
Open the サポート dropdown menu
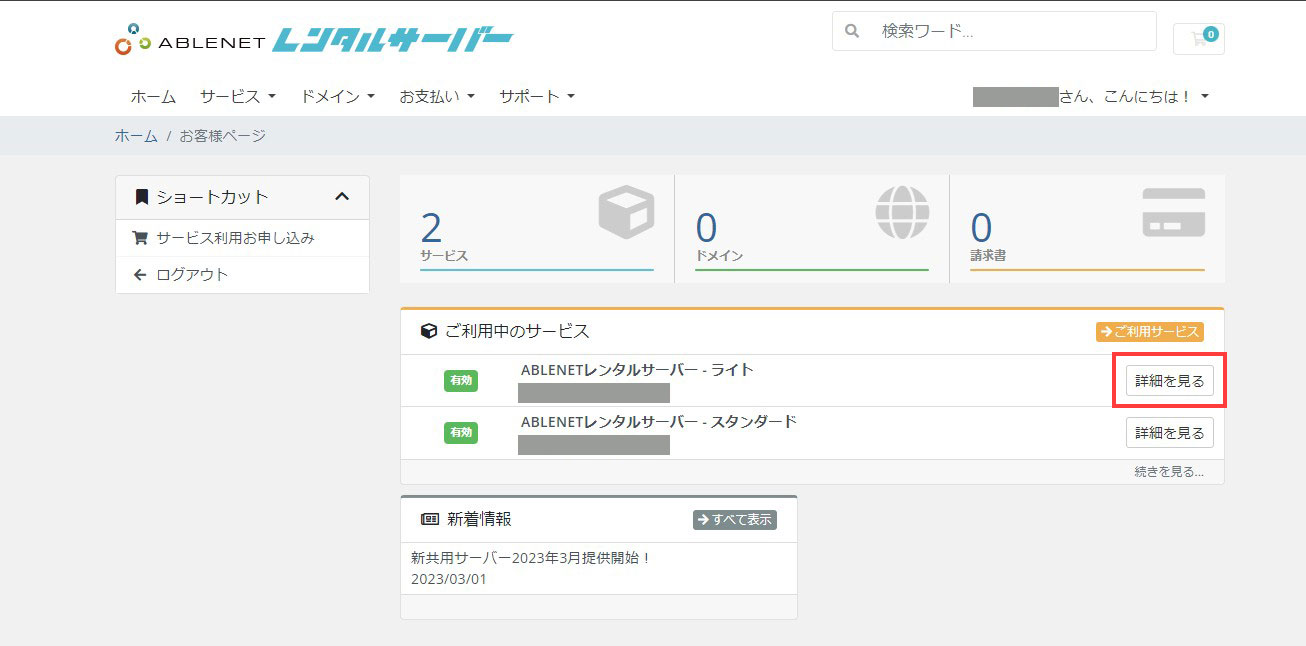[537, 97]
